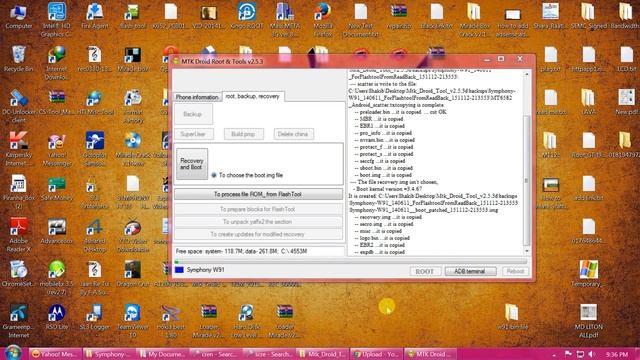
Task: Click 'To unpack yaffs2 the section' button
Action: [x=258, y=222]
